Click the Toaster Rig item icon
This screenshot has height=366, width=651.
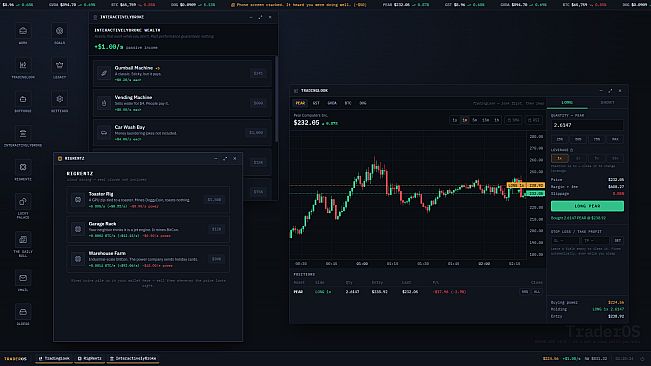click(78, 200)
